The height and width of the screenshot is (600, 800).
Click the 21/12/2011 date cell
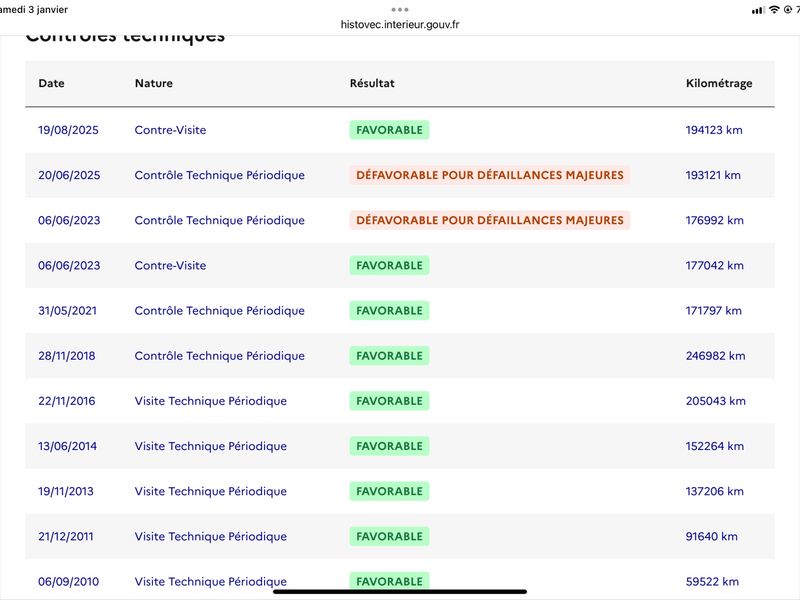pyautogui.click(x=66, y=536)
